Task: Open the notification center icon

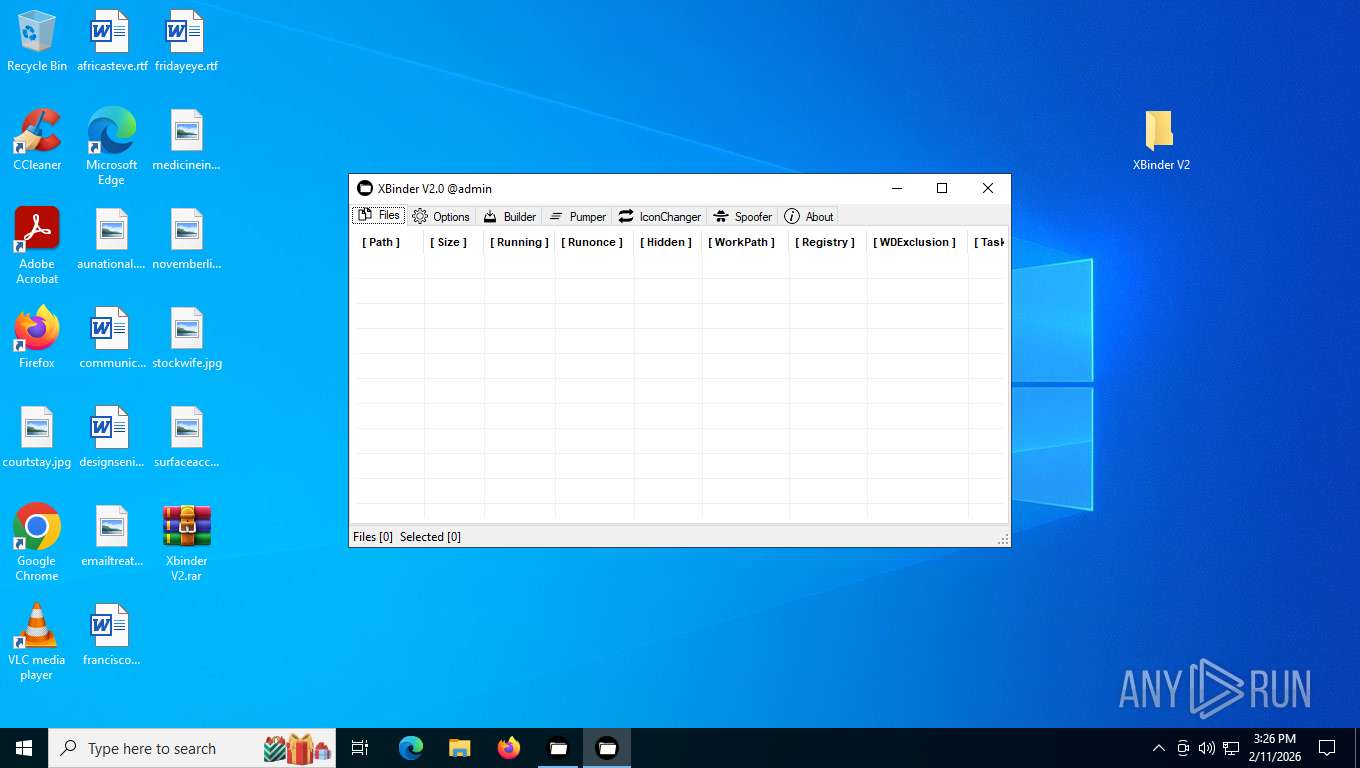Action: click(x=1327, y=748)
